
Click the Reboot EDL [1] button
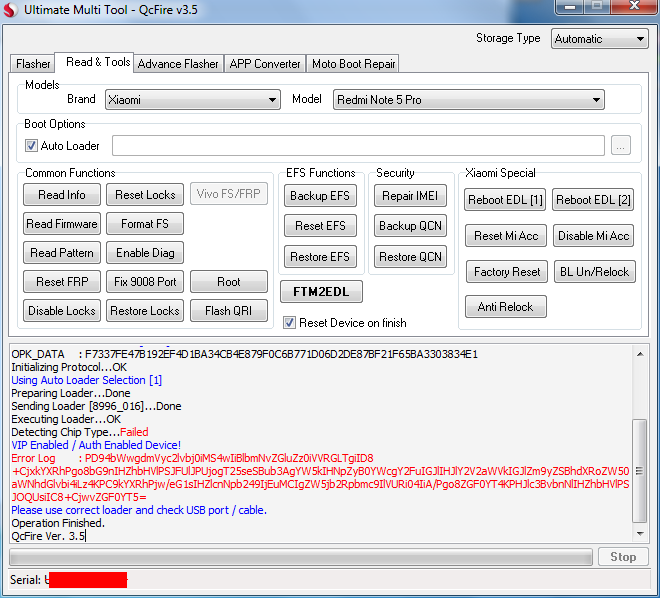[x=505, y=199]
